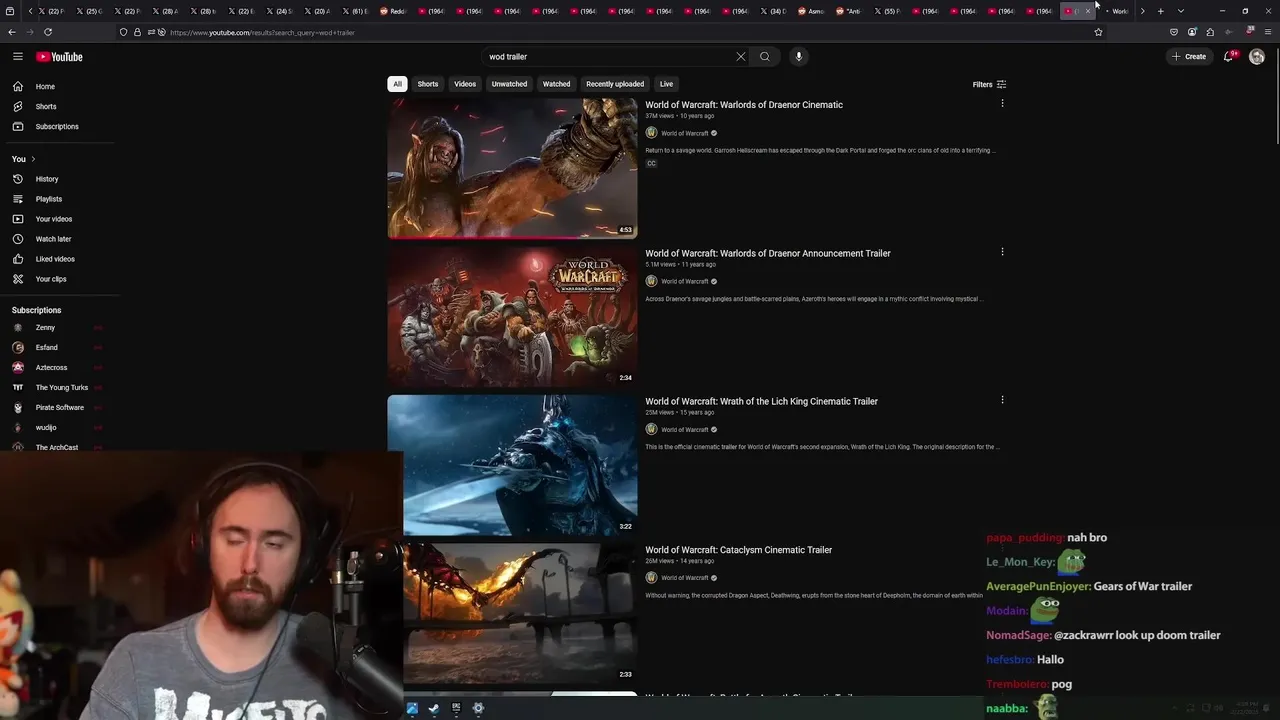Open the YouTube hamburger guide menu
This screenshot has height=720, width=1280.
coord(17,56)
